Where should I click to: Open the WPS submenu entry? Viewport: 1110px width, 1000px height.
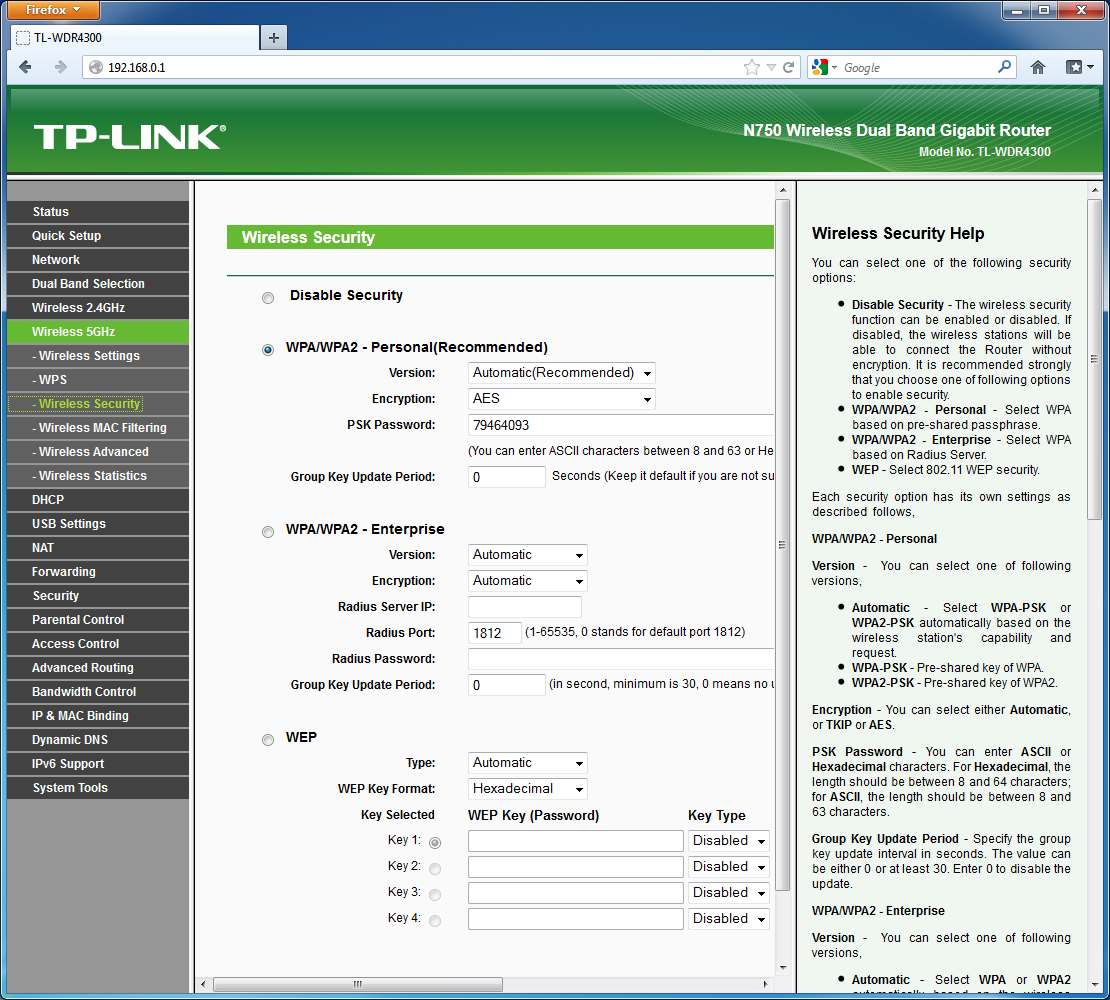[98, 380]
